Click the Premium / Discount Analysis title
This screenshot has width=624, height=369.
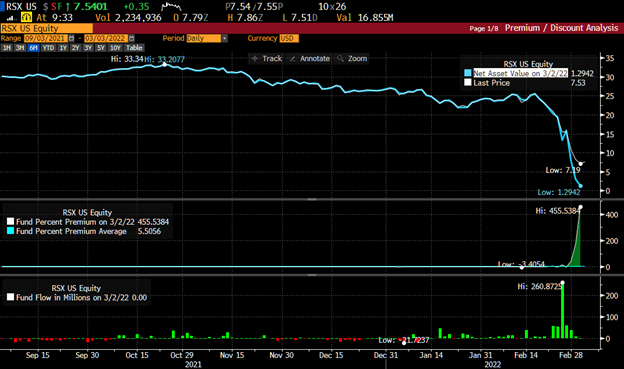562,28
